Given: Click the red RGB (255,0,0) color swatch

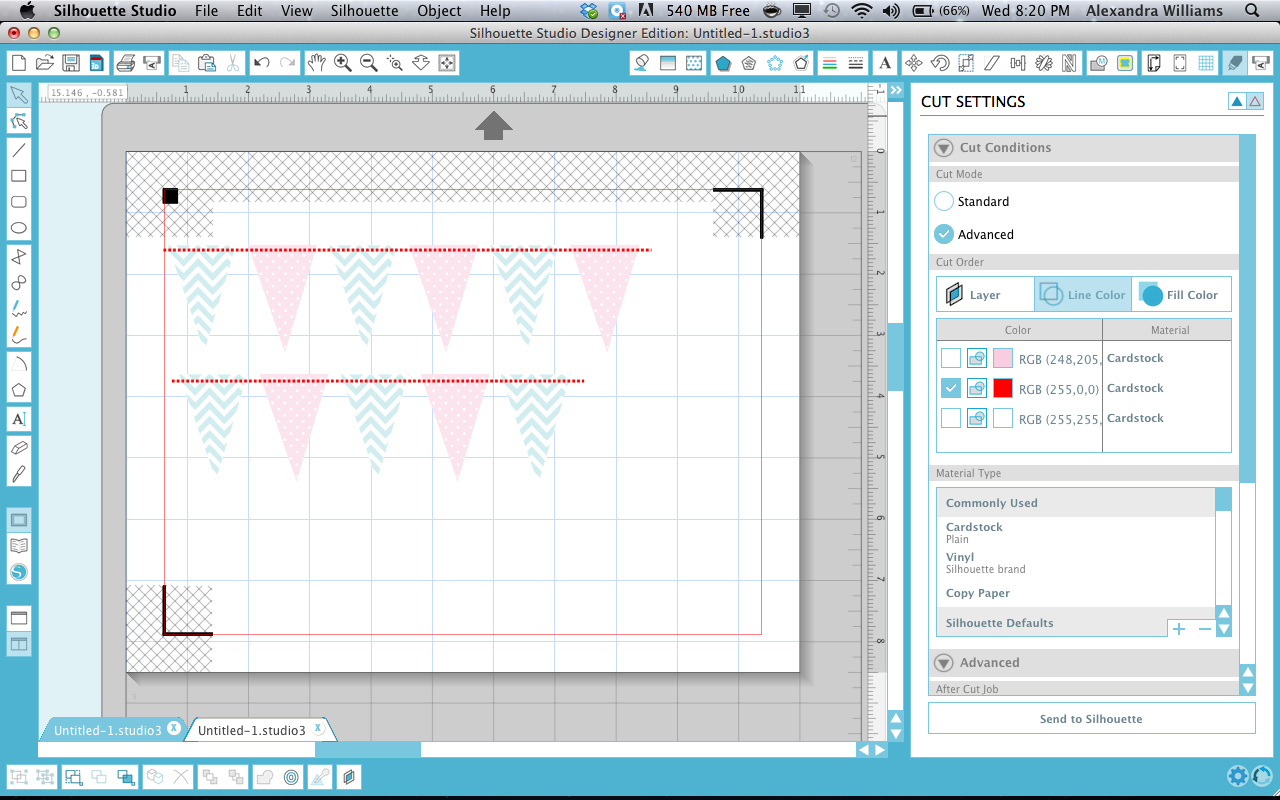Looking at the screenshot, I should (1002, 388).
